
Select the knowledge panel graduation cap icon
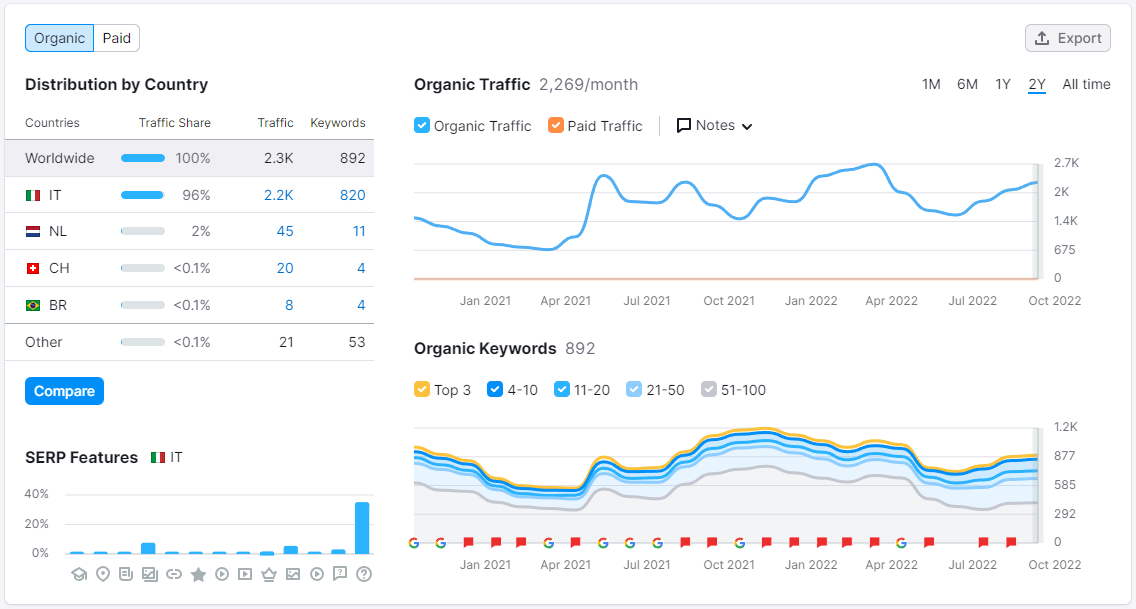[79, 574]
